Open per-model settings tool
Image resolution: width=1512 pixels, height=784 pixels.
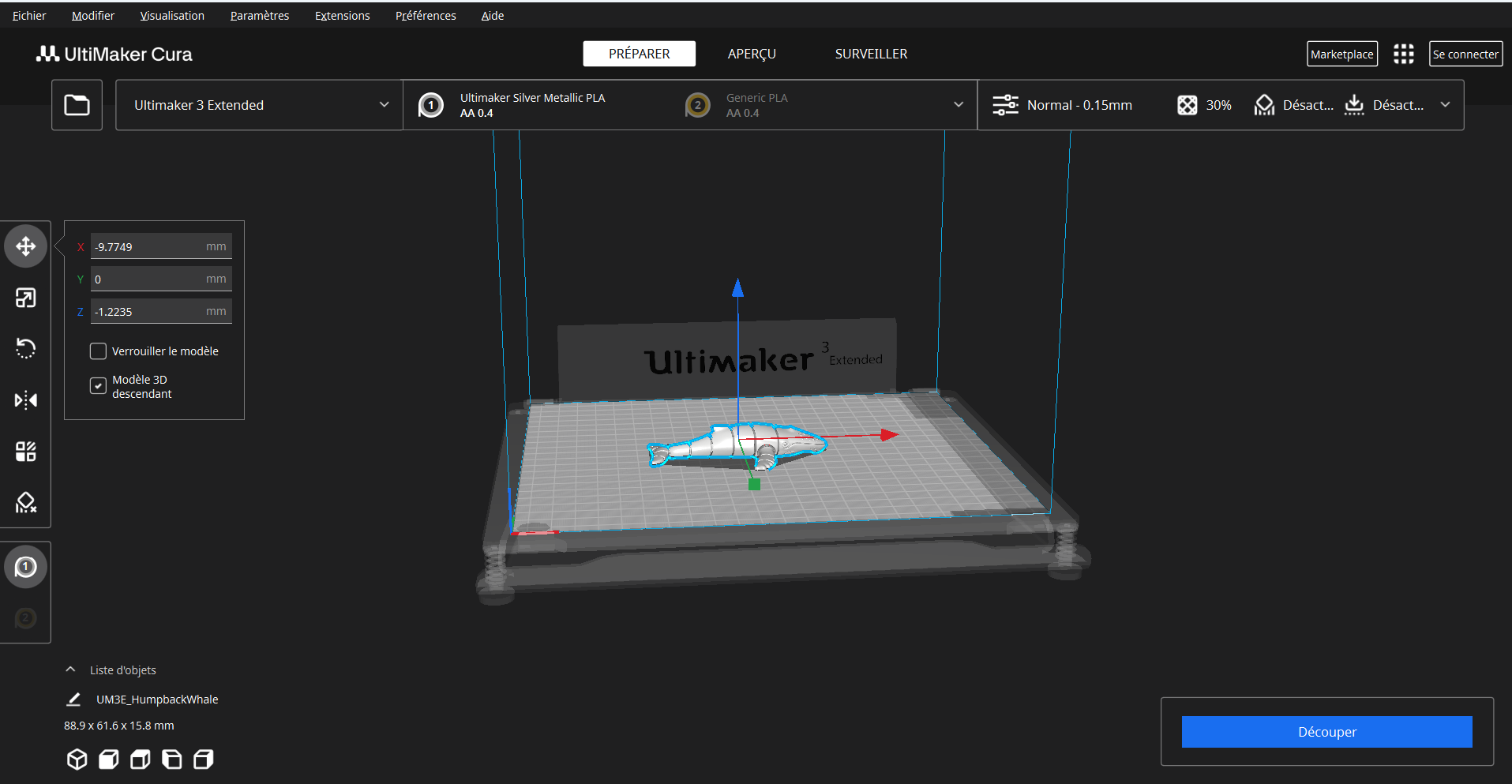coord(25,452)
